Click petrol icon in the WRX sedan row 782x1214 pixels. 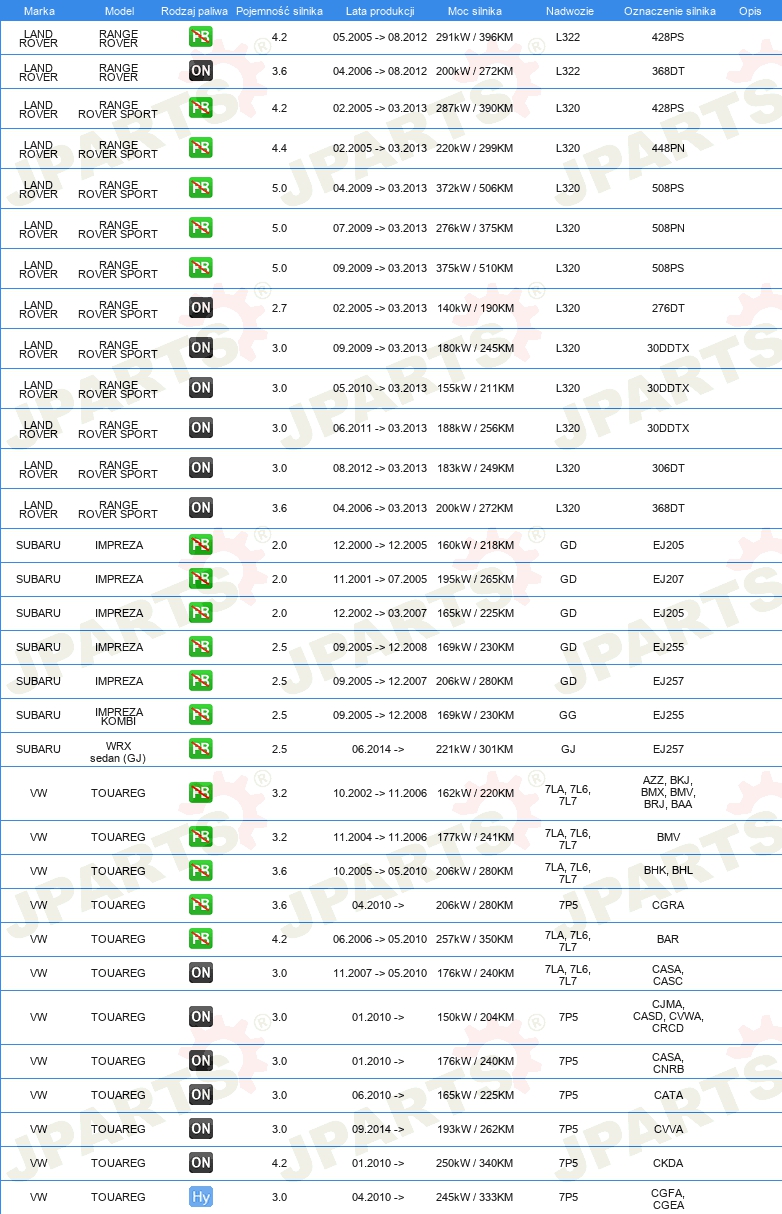[x=201, y=749]
